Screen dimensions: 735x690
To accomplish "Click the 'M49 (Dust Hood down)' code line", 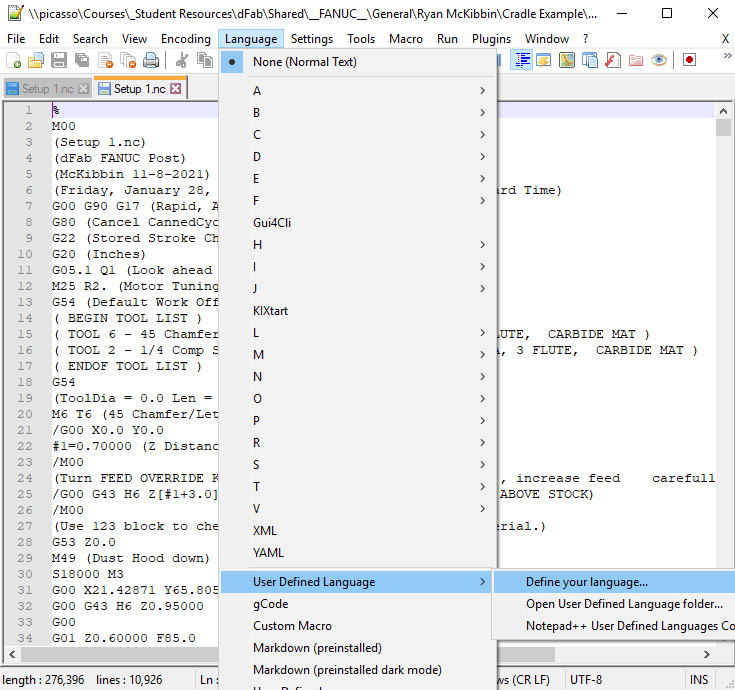I will click(131, 558).
